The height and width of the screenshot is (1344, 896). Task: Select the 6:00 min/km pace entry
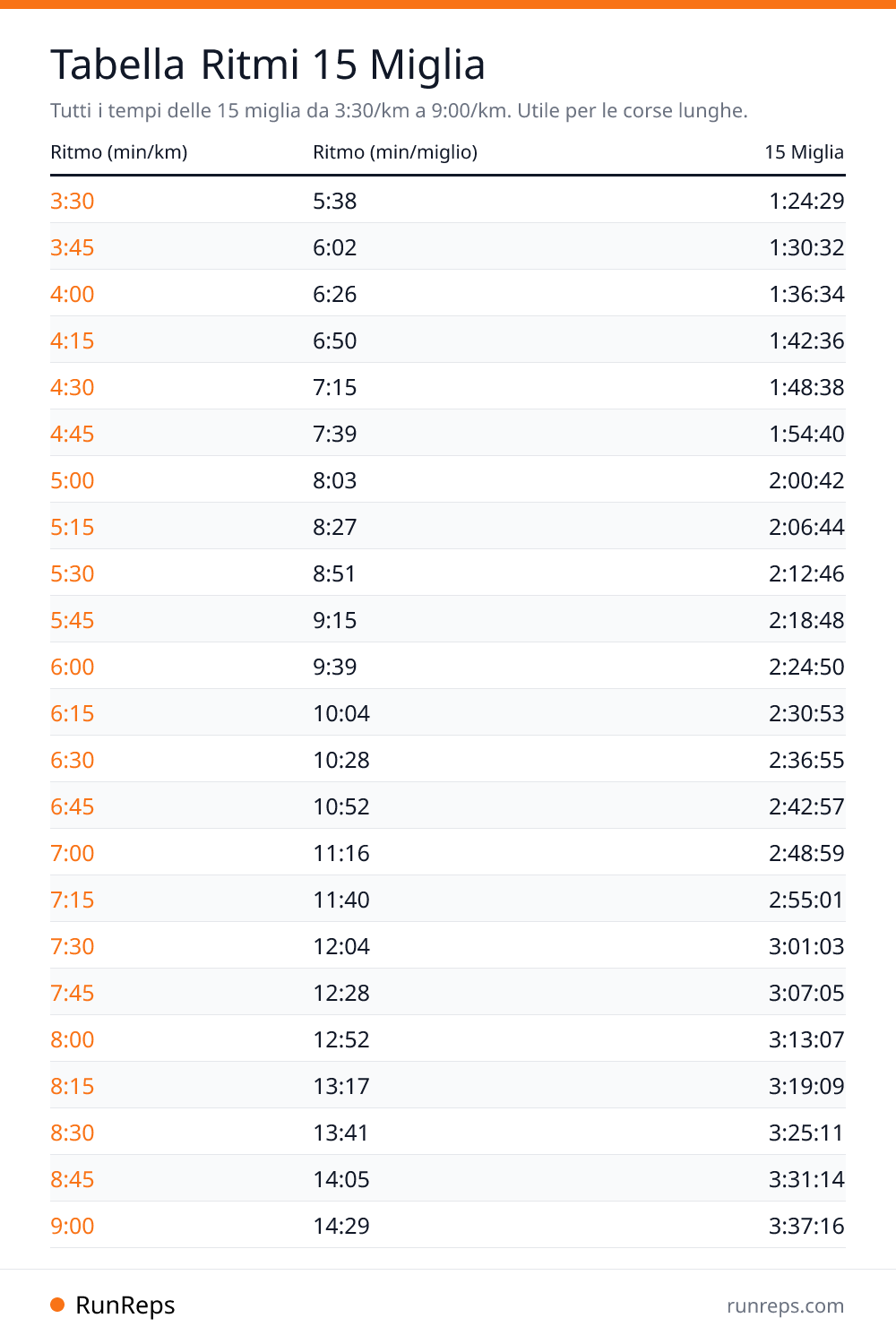click(73, 667)
